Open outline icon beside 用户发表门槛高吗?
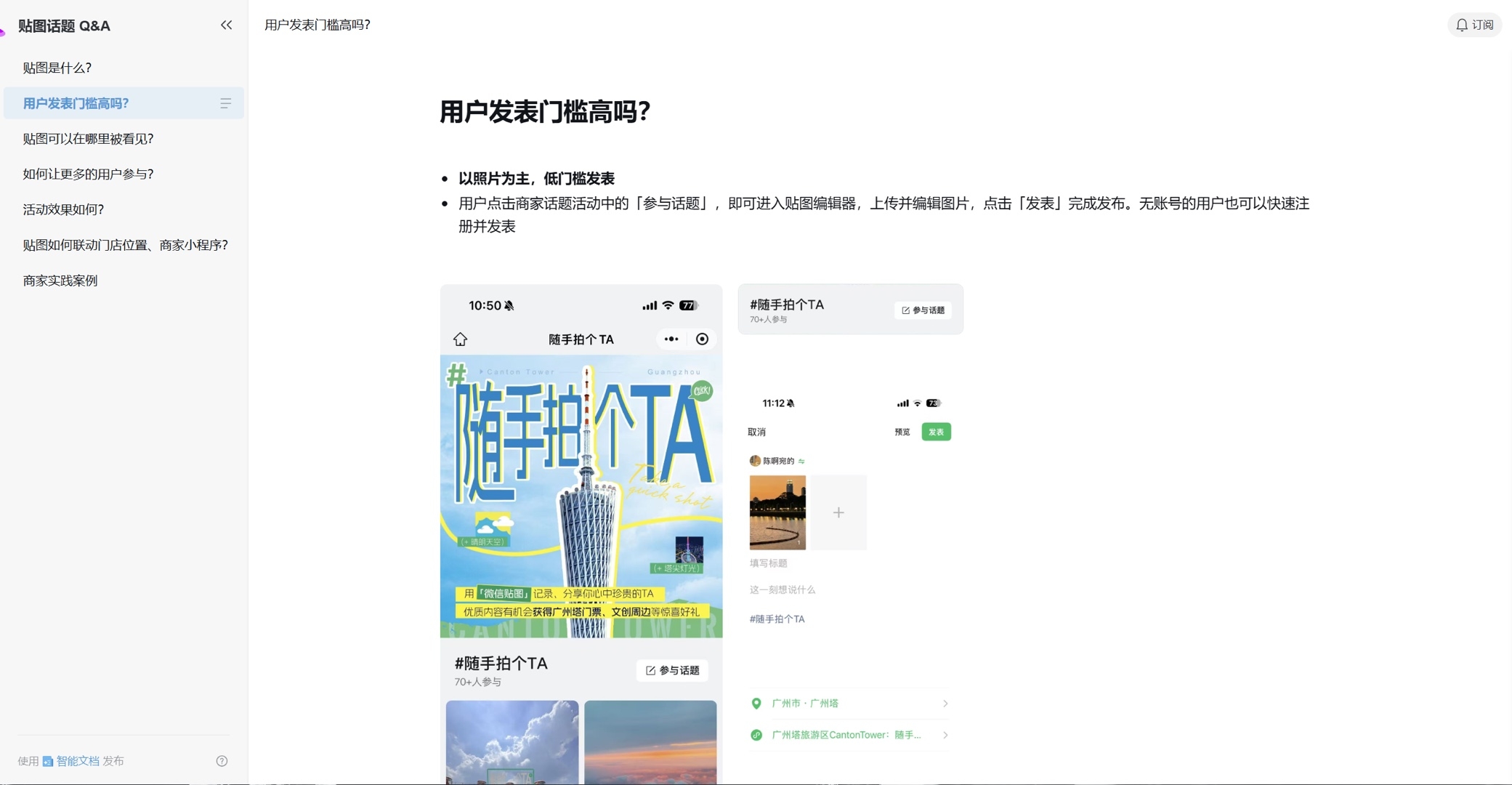The width and height of the screenshot is (1512, 785). 225,104
